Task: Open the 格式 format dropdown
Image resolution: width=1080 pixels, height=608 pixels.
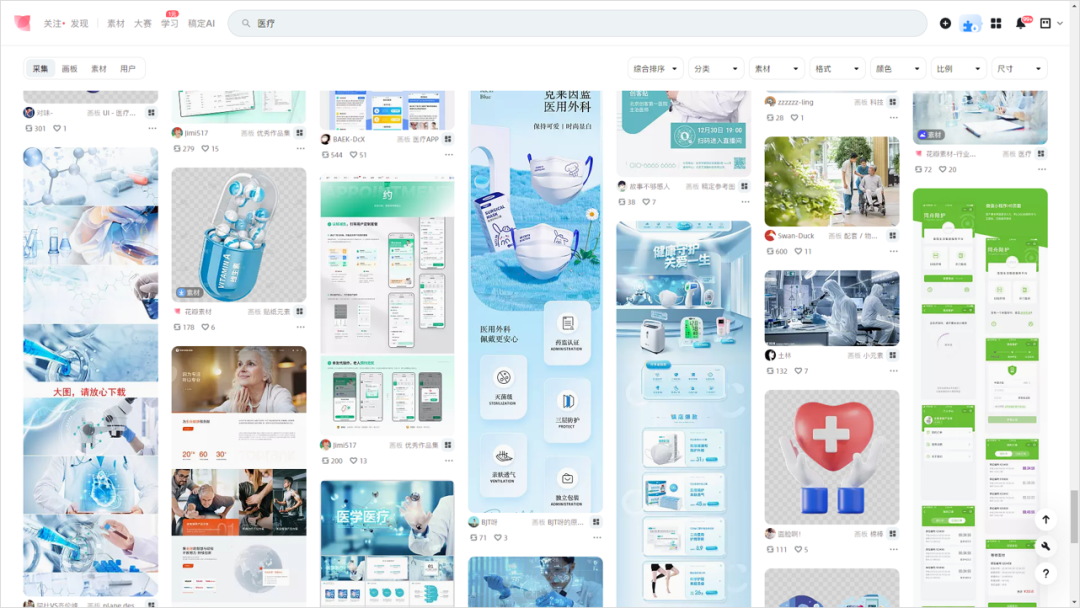Action: click(837, 69)
